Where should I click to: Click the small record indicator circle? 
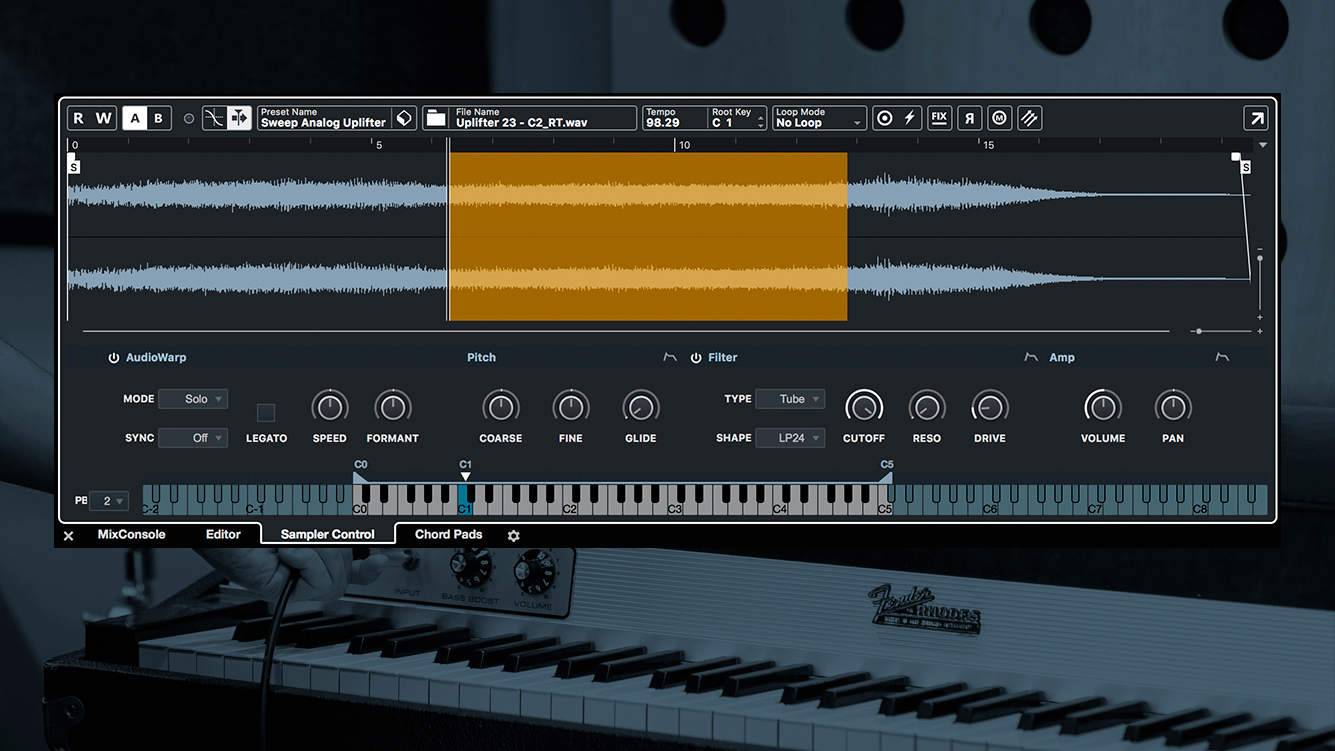(189, 119)
